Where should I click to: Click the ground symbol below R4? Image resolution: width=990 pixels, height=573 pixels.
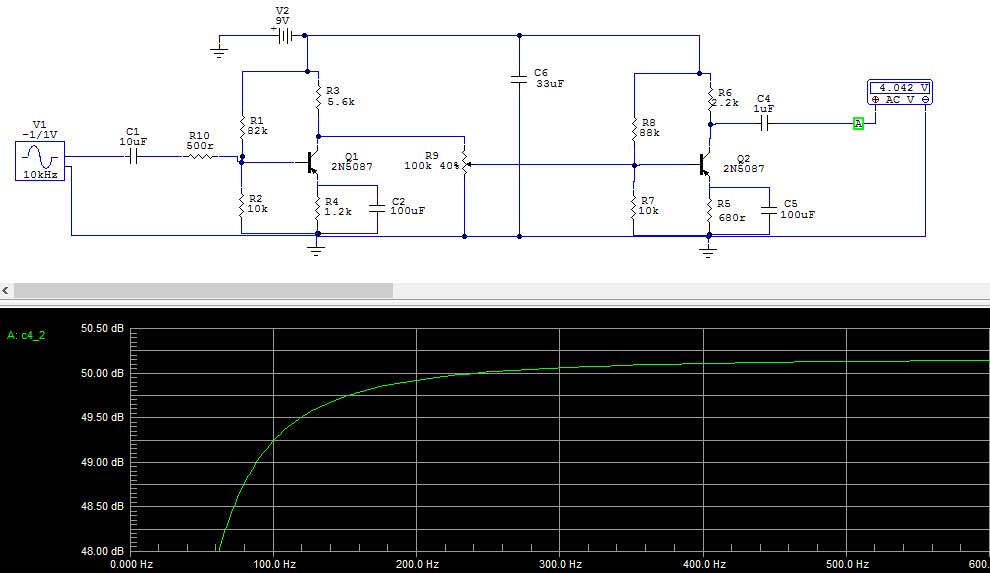(x=316, y=249)
